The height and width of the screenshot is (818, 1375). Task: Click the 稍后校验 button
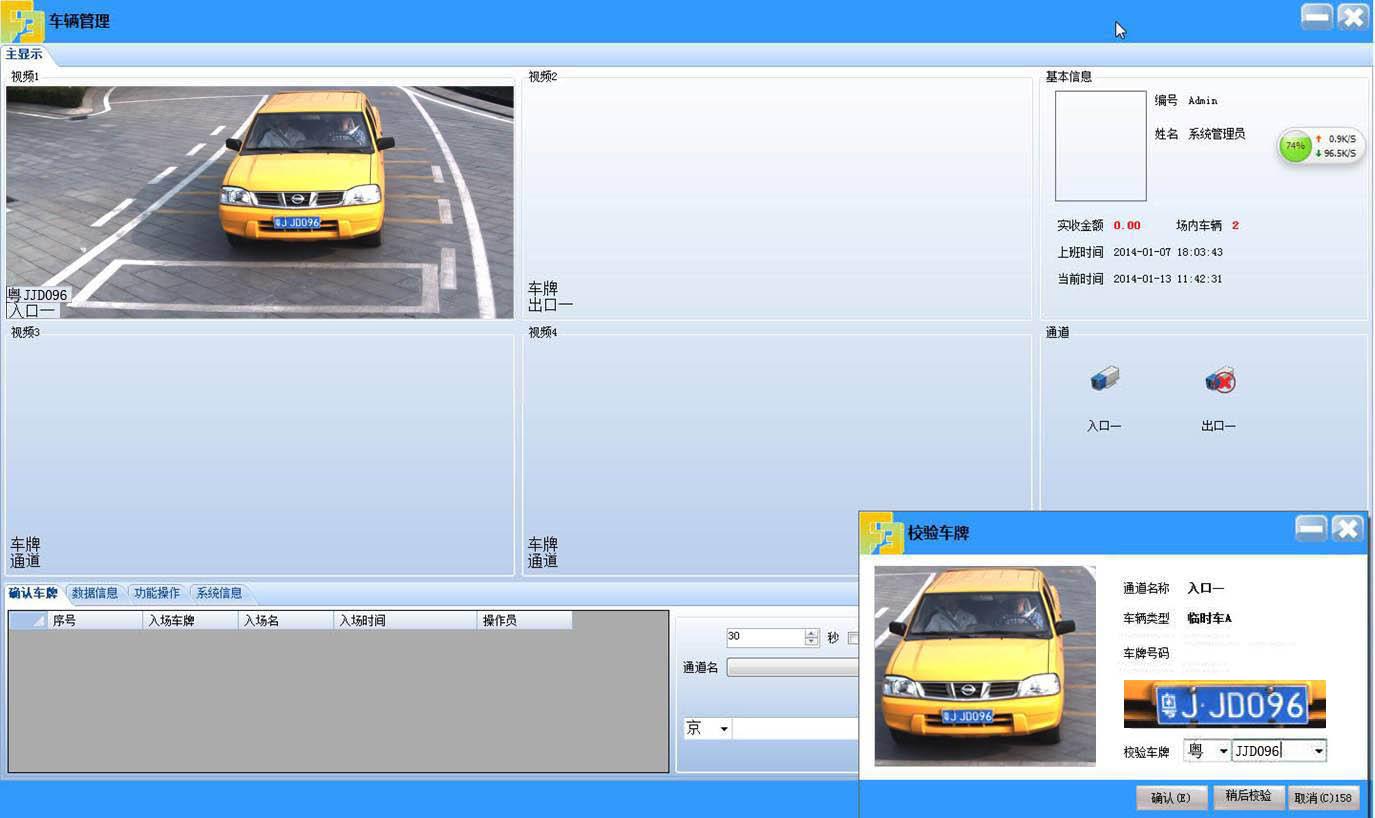click(1248, 796)
